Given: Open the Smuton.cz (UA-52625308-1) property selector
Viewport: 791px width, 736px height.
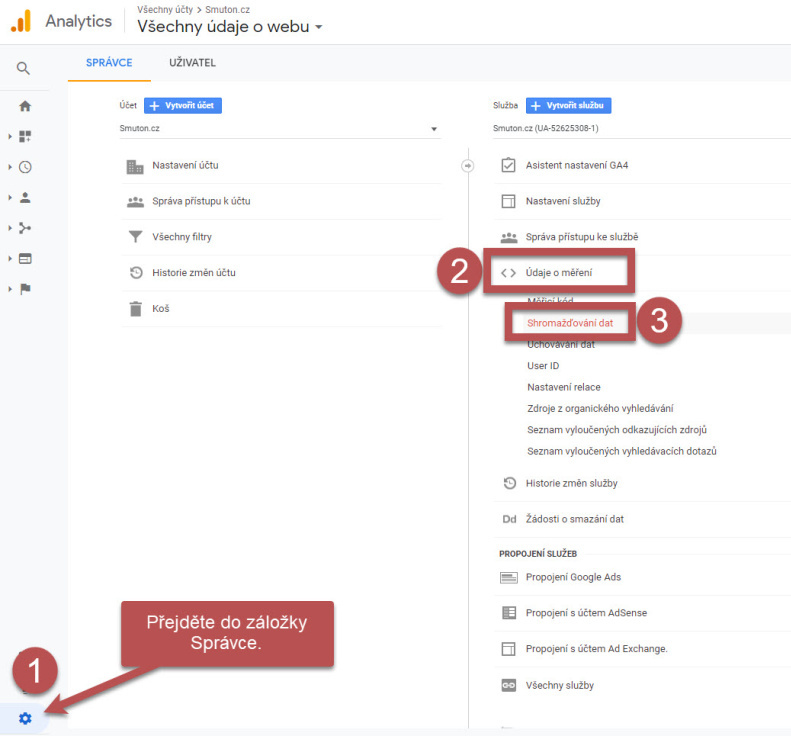Looking at the screenshot, I should (642, 129).
